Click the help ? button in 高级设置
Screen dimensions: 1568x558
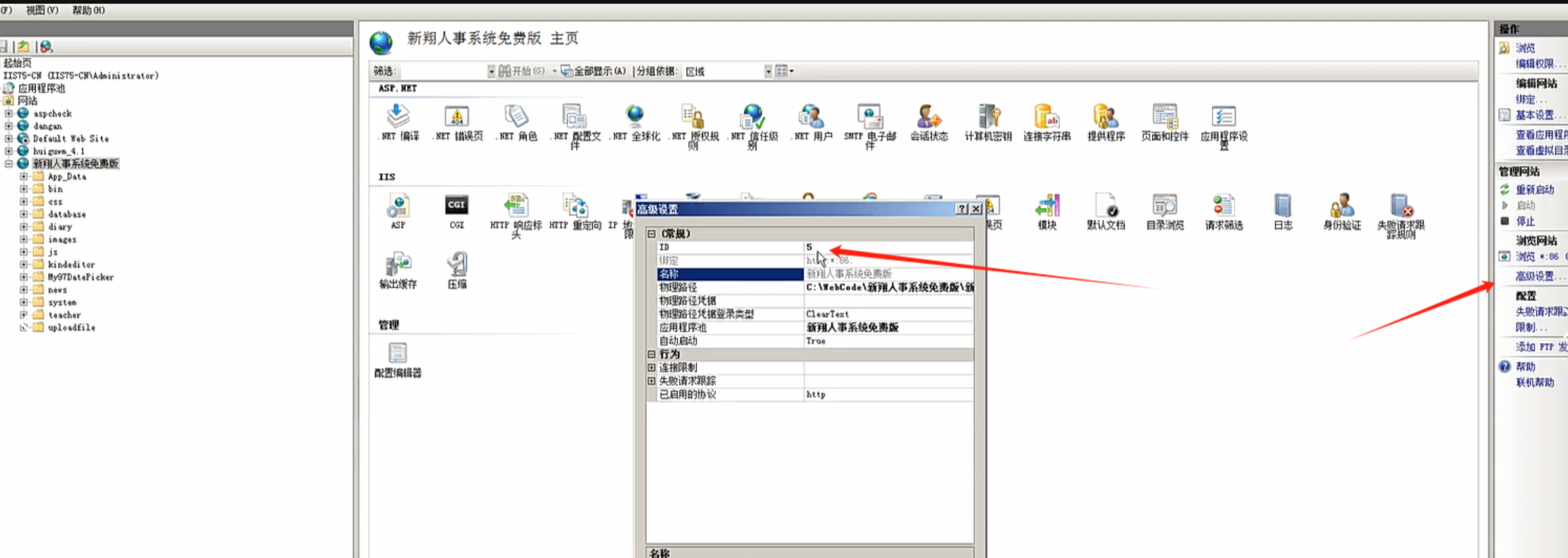pos(962,209)
